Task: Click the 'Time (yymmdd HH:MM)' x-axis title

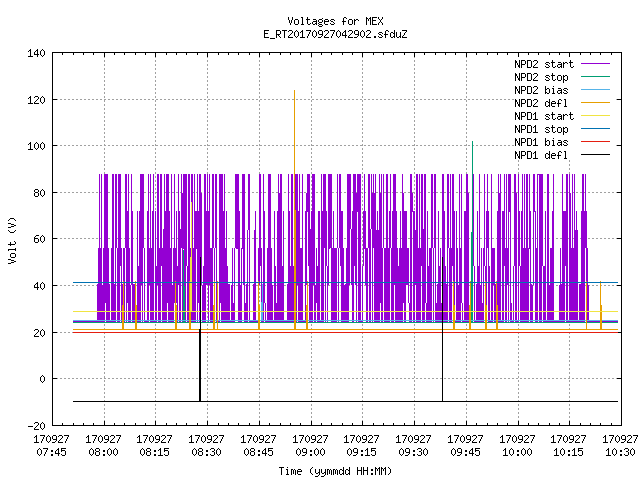Action: coord(335,471)
